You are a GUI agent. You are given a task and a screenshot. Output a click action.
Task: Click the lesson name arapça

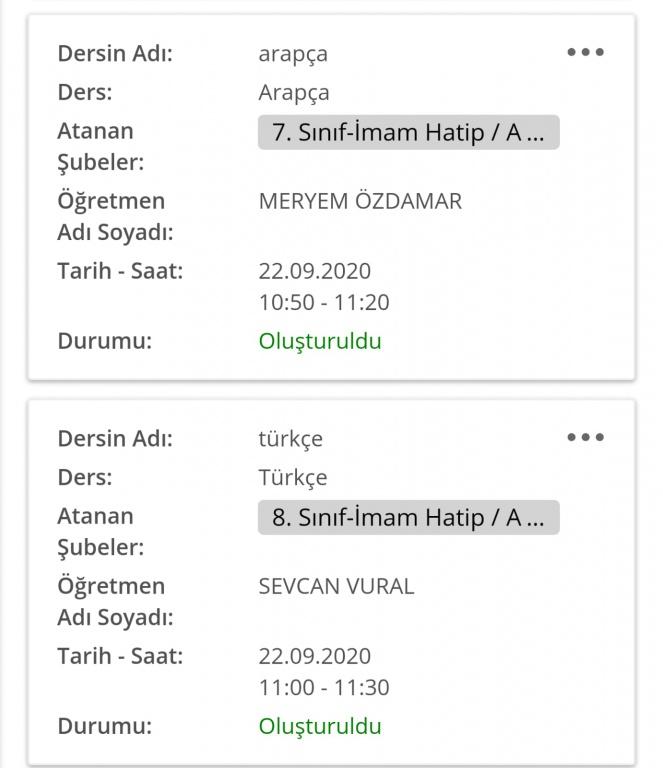(293, 54)
